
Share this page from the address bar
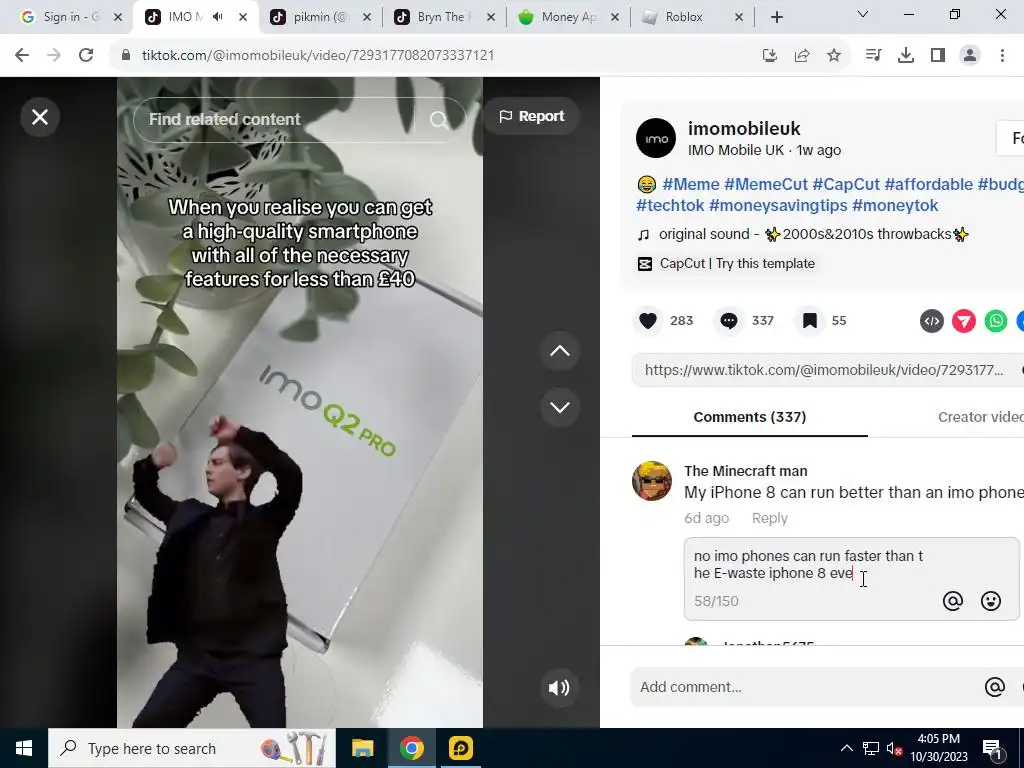[x=802, y=56]
